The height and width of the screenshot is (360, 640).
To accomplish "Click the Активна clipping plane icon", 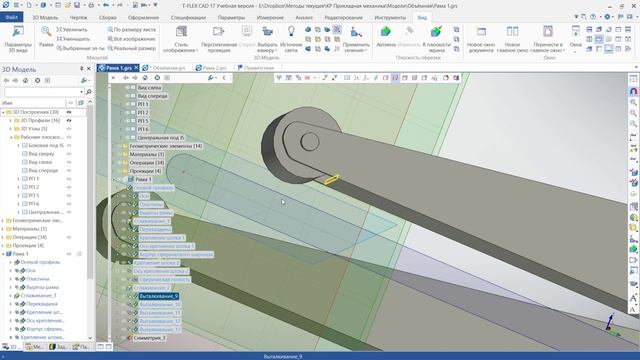I will pyautogui.click(x=385, y=31).
